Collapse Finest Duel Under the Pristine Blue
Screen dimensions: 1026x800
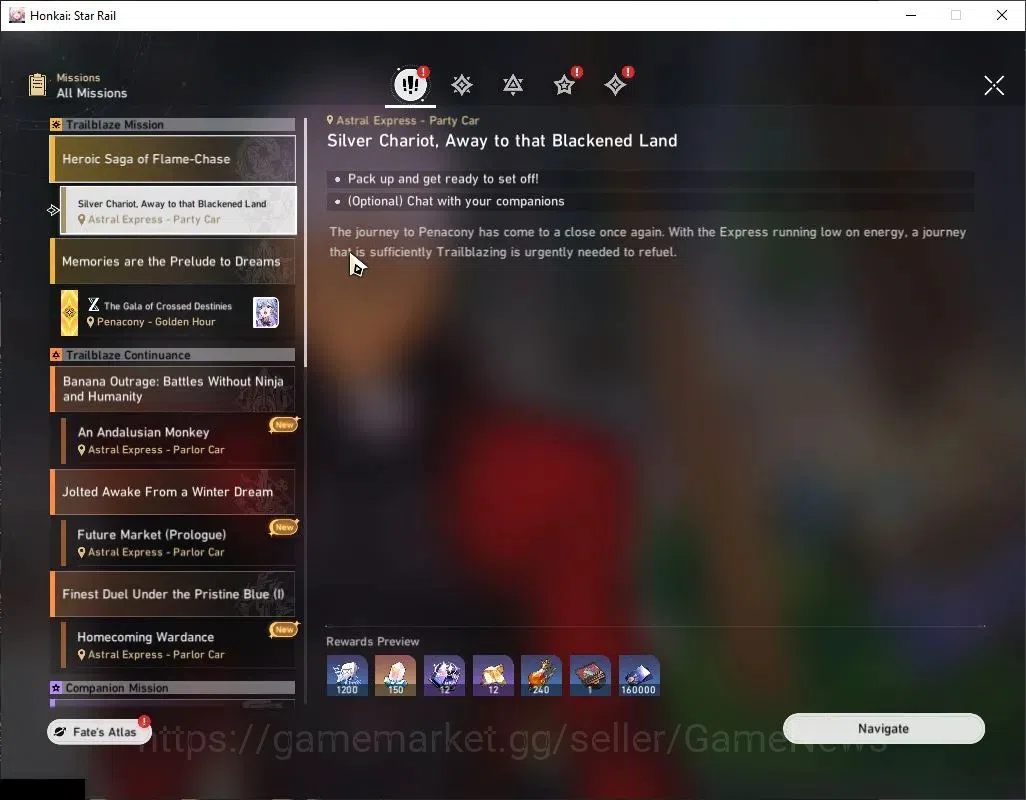[173, 594]
